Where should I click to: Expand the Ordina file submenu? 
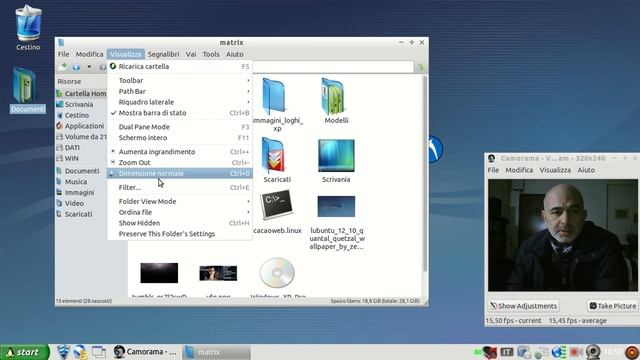[180, 212]
